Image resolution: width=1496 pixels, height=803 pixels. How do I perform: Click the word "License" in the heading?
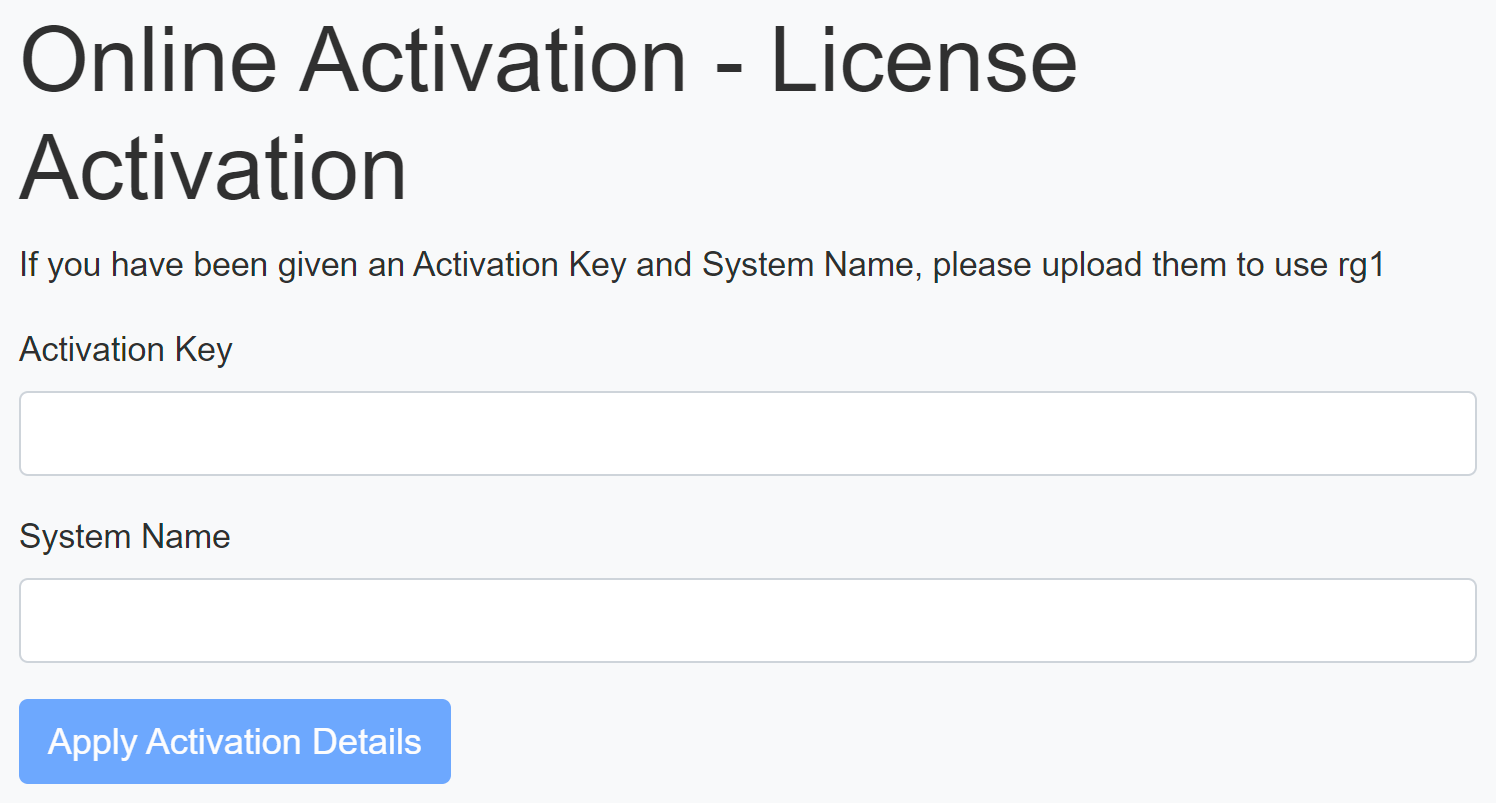point(923,60)
